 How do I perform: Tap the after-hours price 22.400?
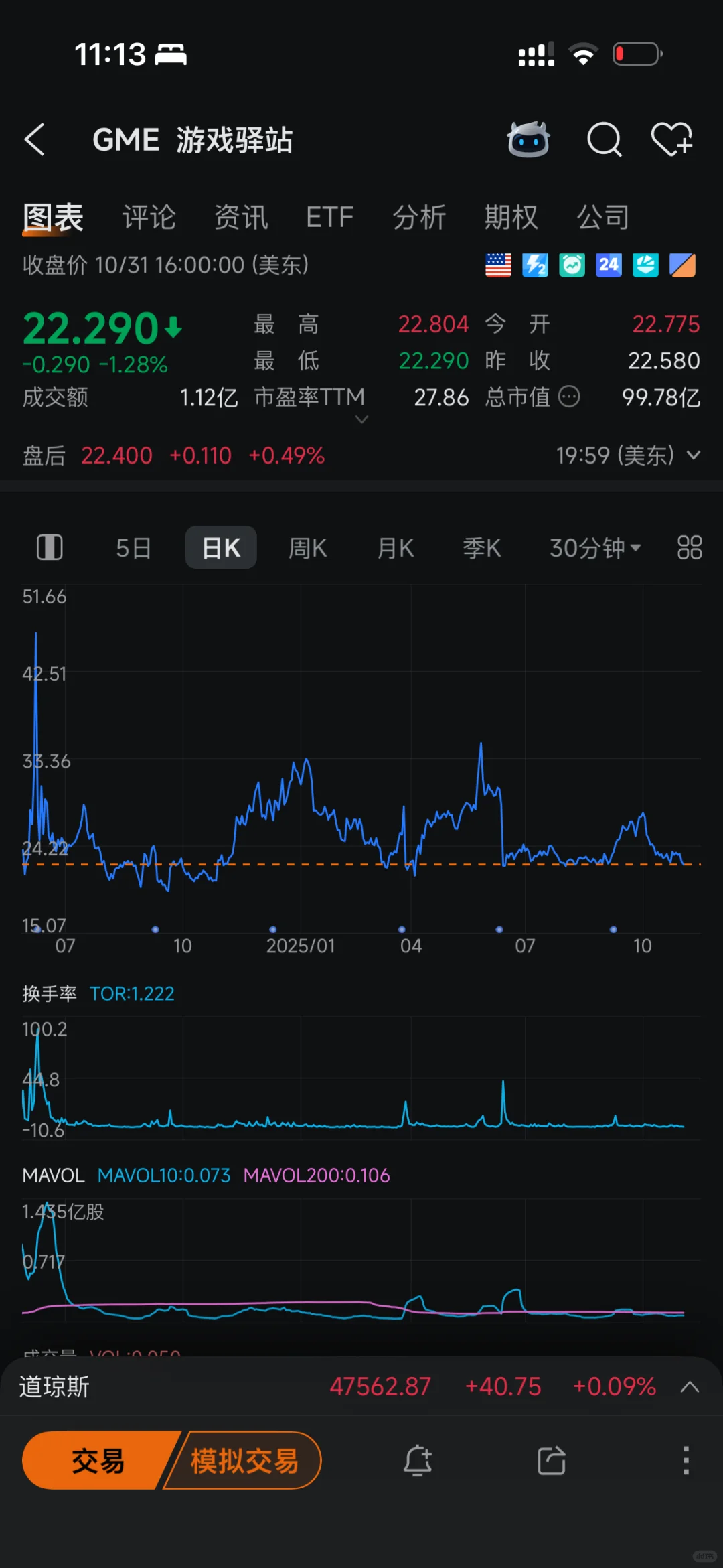click(x=116, y=455)
